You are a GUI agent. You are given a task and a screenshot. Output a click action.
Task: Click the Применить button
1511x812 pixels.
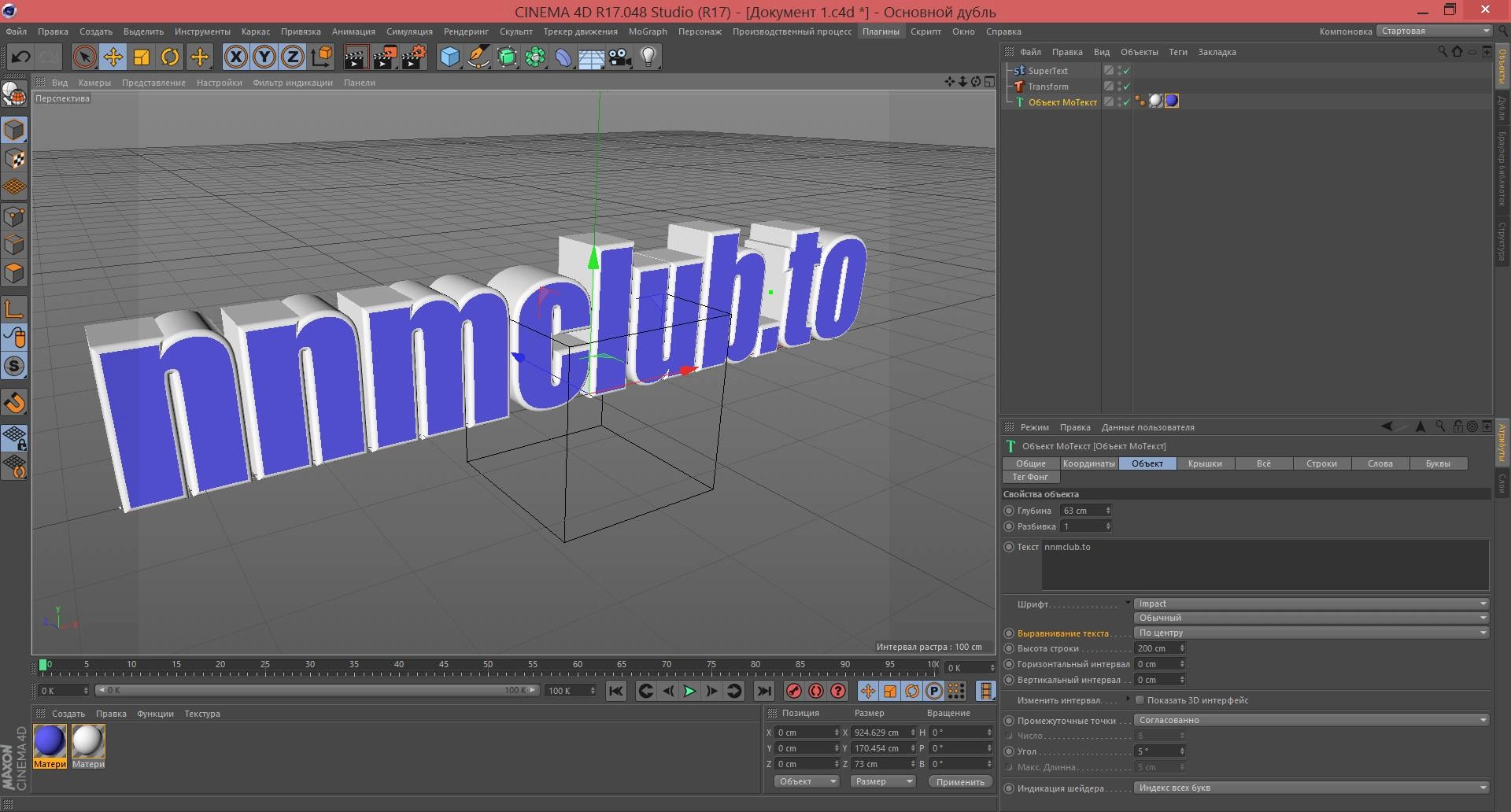click(x=960, y=781)
